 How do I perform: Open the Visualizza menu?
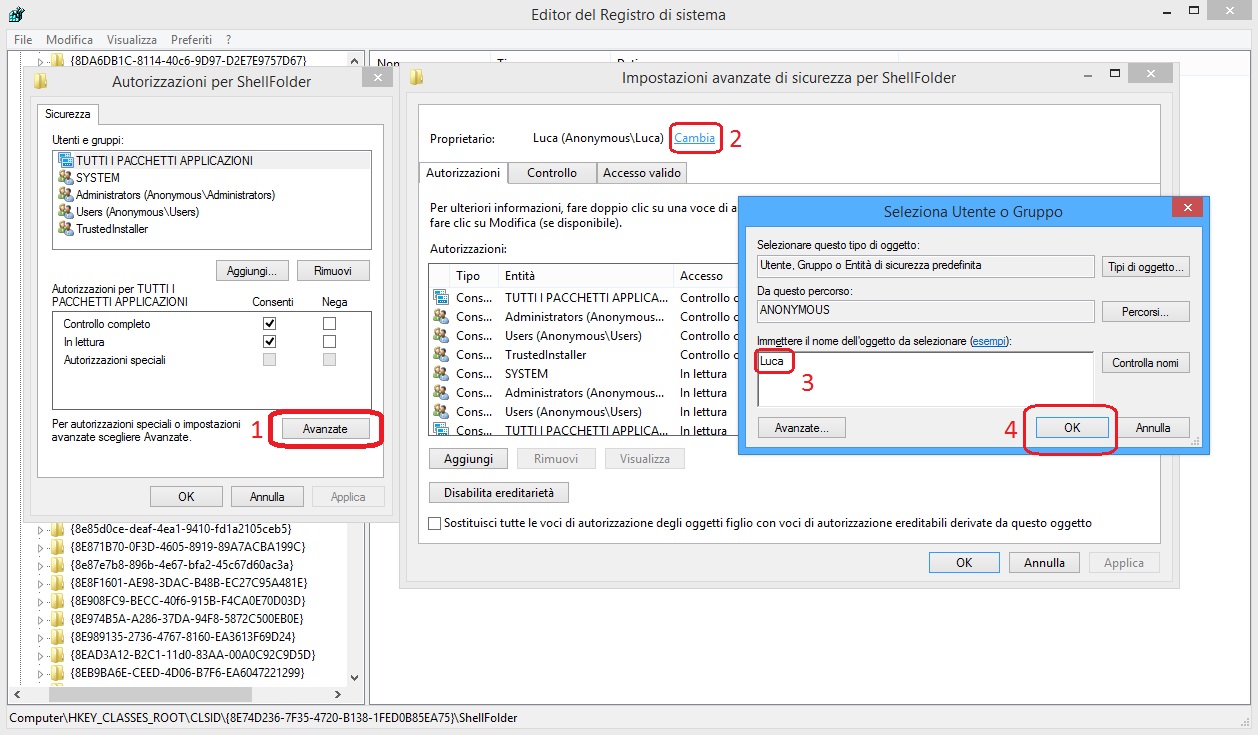pos(132,40)
